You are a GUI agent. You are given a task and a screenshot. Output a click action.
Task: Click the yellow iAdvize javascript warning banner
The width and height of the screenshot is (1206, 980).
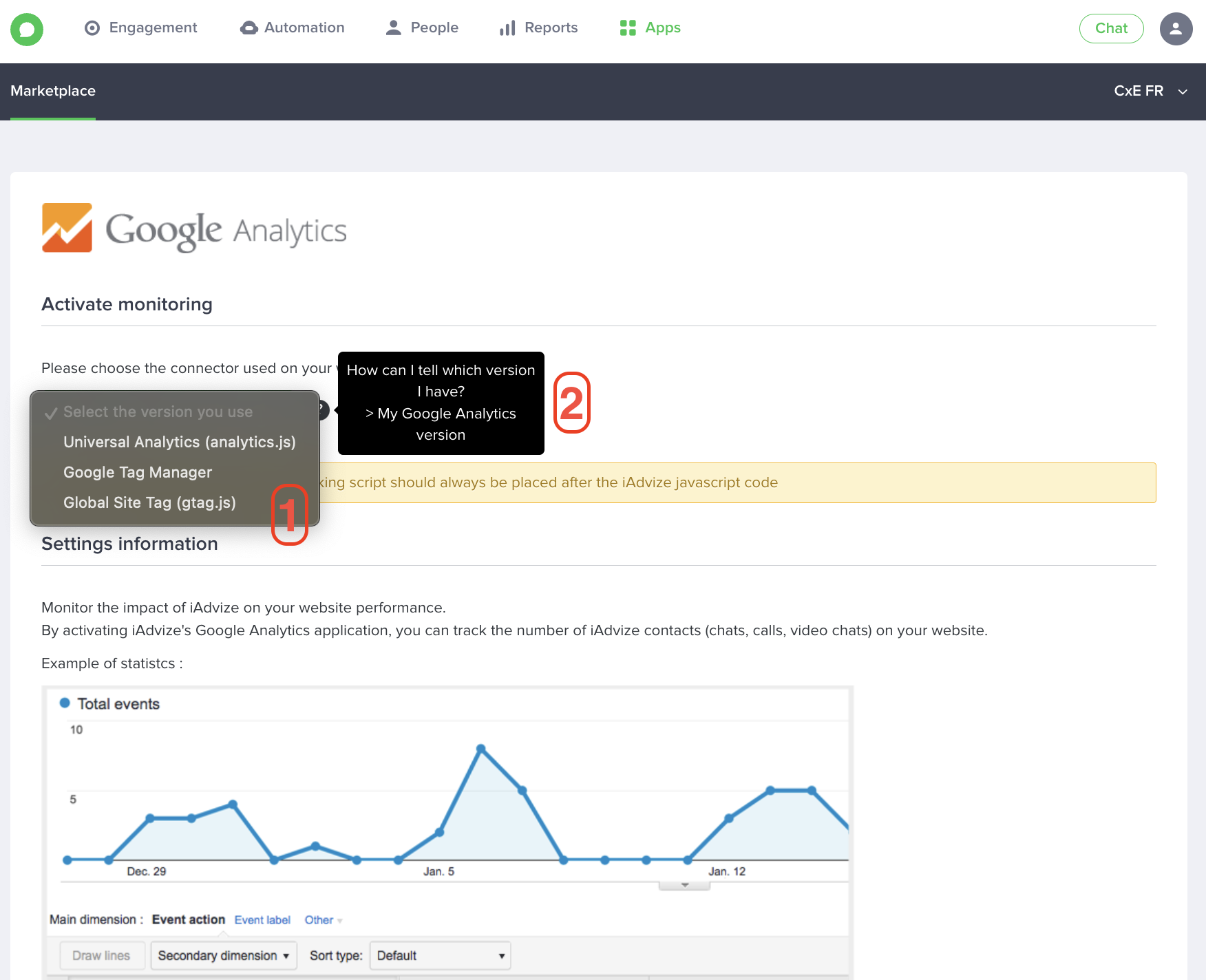[599, 482]
